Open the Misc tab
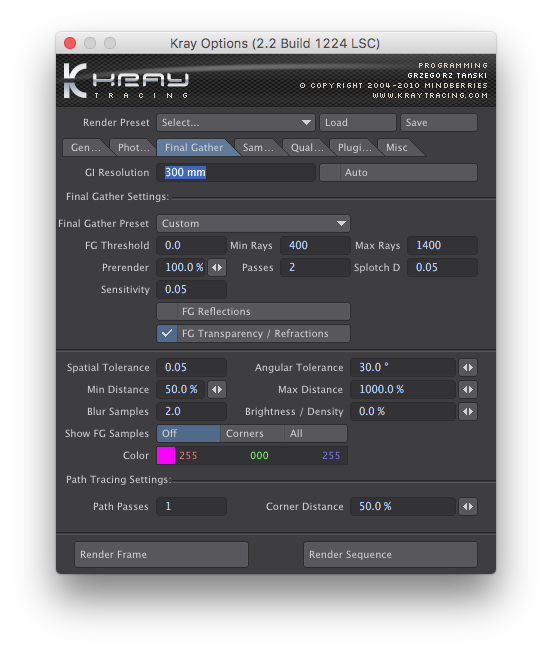Image resolution: width=552 pixels, height=654 pixels. (x=397, y=148)
